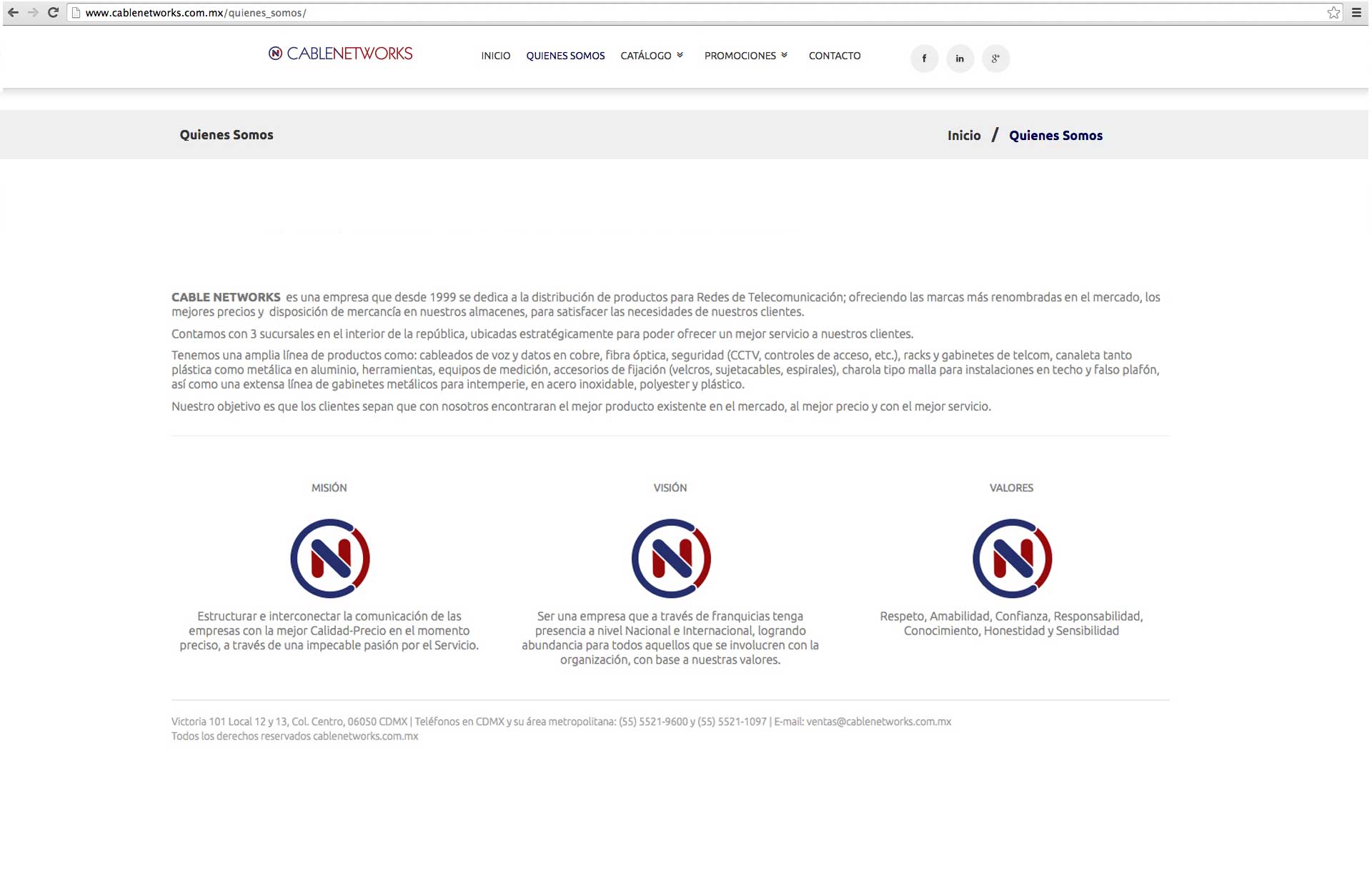
Task: Select the page document icon in address bar
Action: 76,13
